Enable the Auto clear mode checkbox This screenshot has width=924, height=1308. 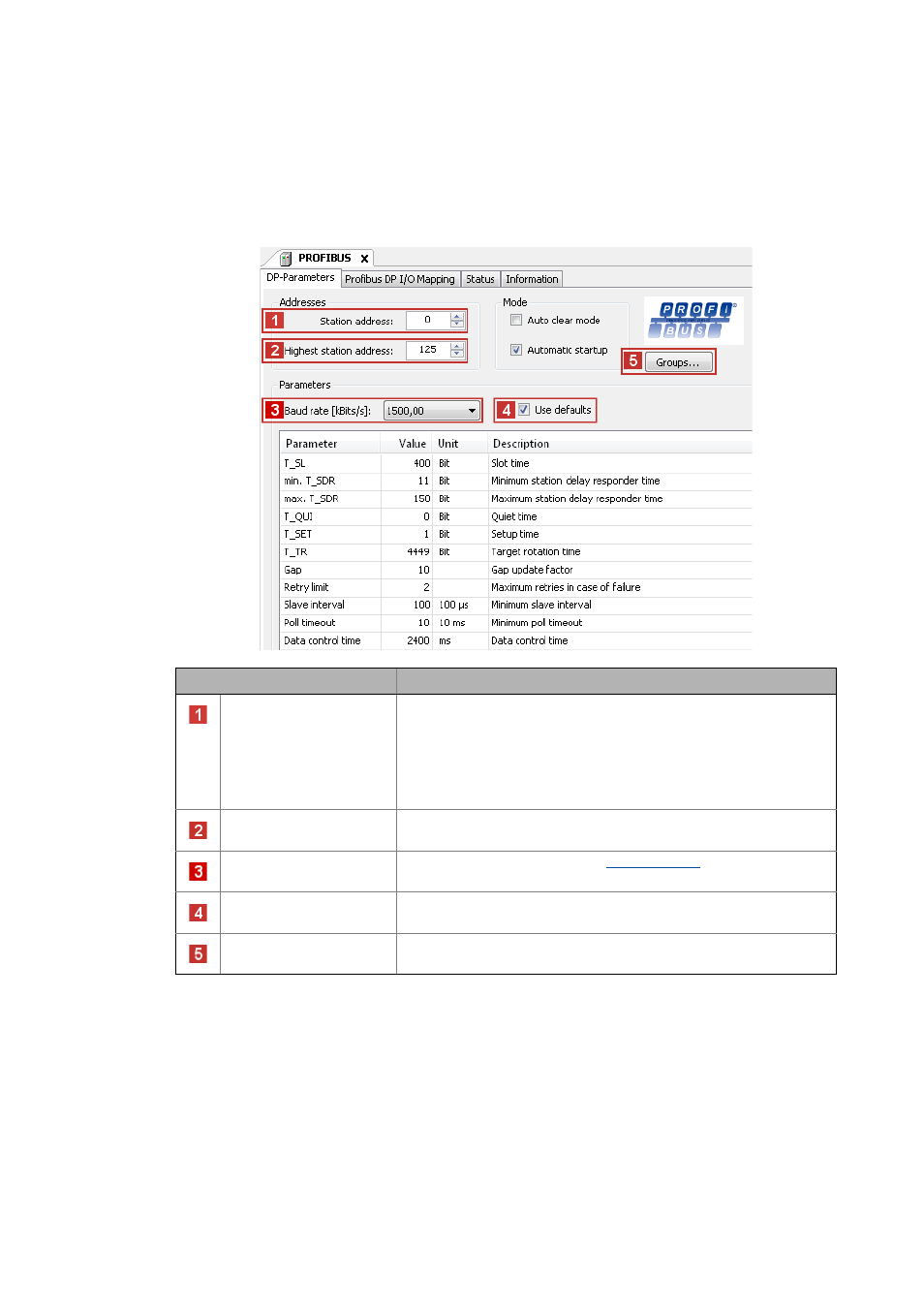[516, 320]
